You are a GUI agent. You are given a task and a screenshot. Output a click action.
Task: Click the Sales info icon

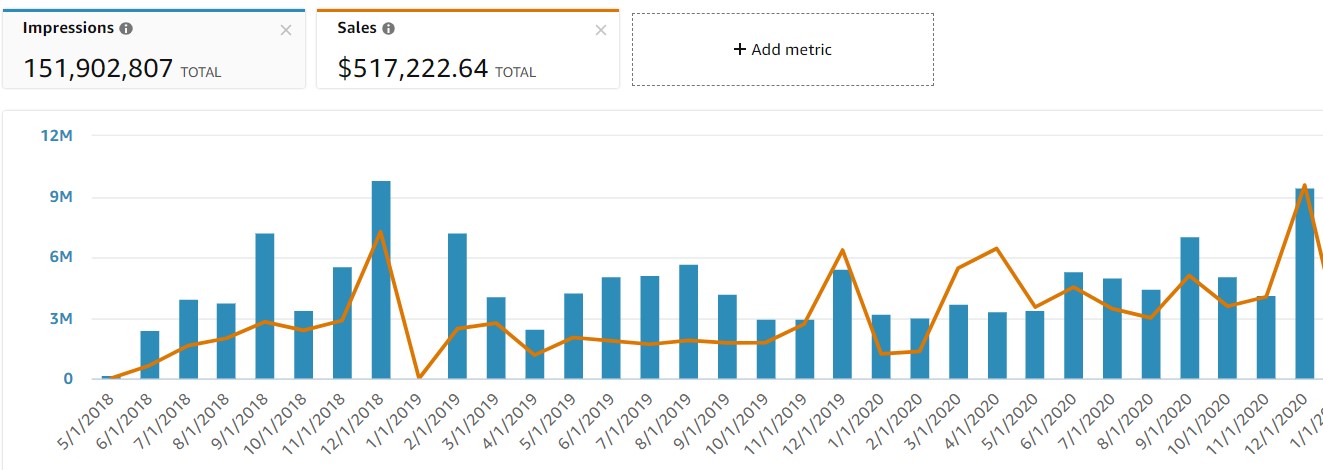click(x=388, y=29)
